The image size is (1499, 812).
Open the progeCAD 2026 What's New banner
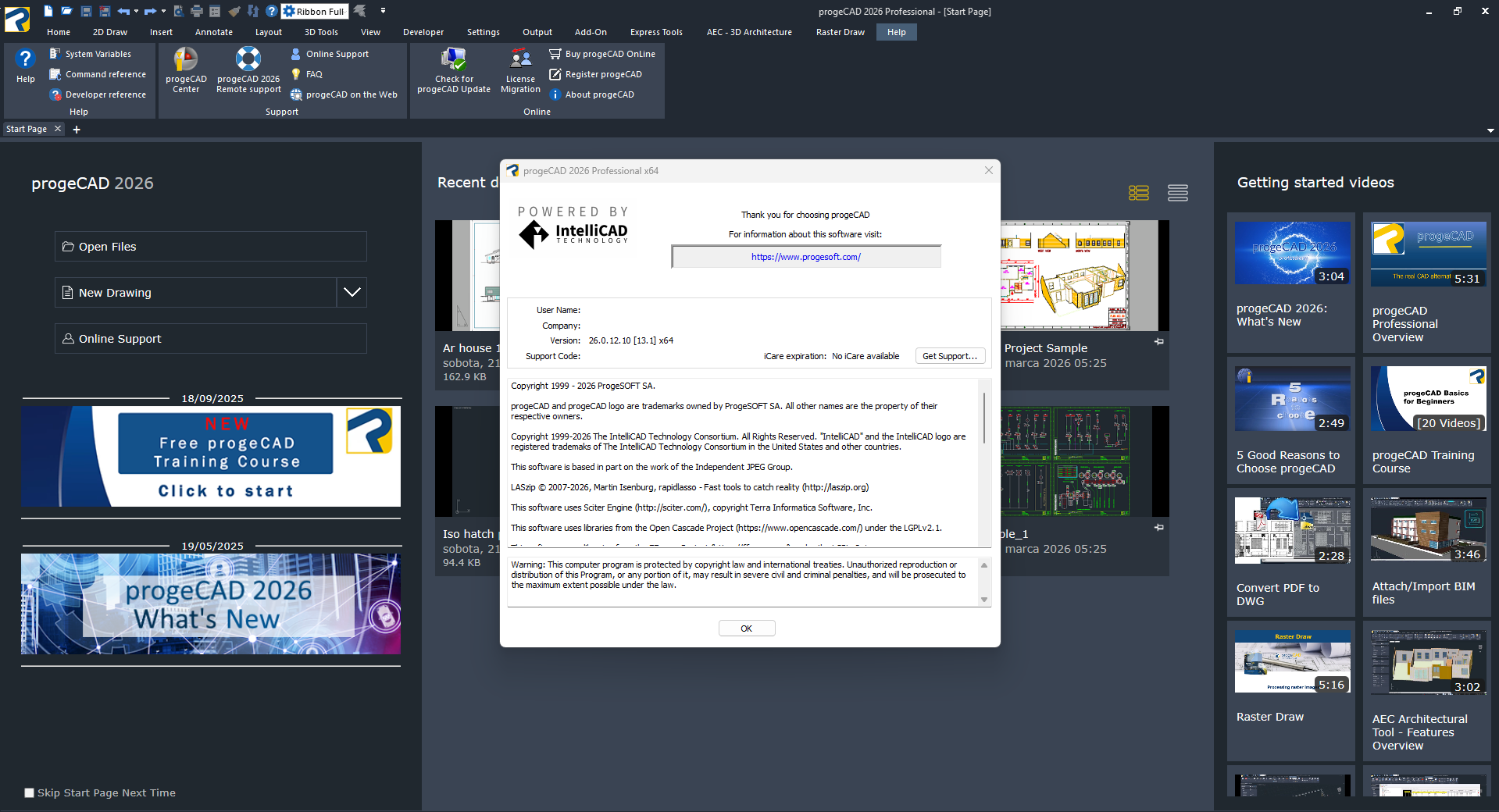211,604
